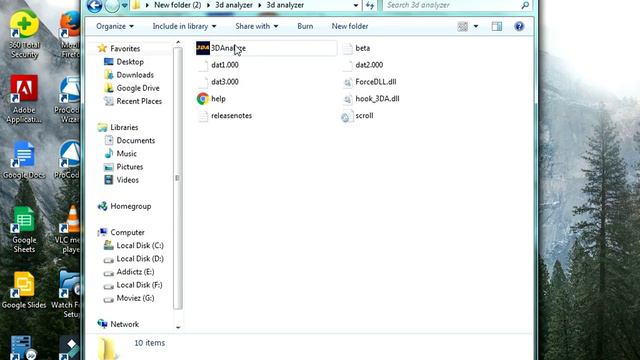Viewport: 640px width, 360px height.
Task: Click the New folder (2) breadcrumb
Action: coord(178,5)
